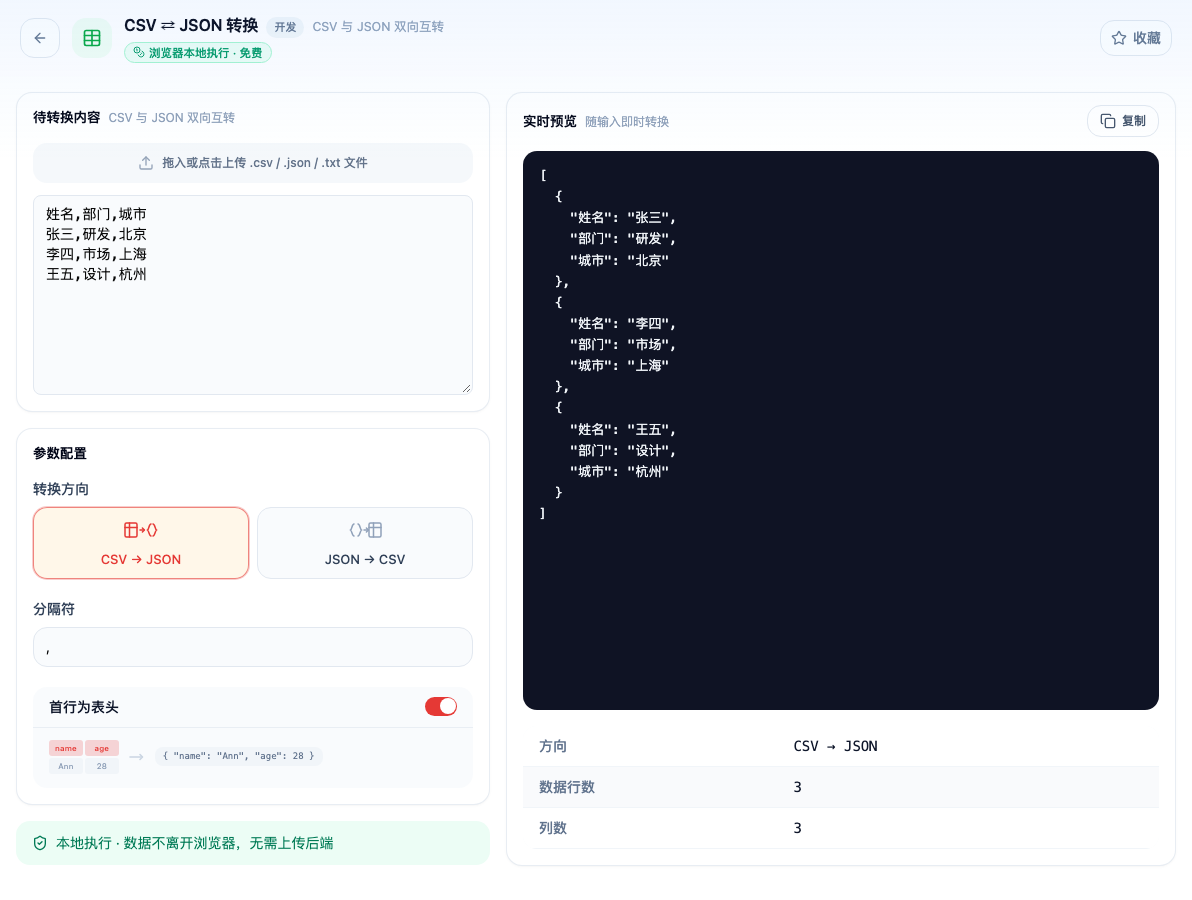Click the 转换方向 label
This screenshot has height=900, width=1192.
point(61,489)
